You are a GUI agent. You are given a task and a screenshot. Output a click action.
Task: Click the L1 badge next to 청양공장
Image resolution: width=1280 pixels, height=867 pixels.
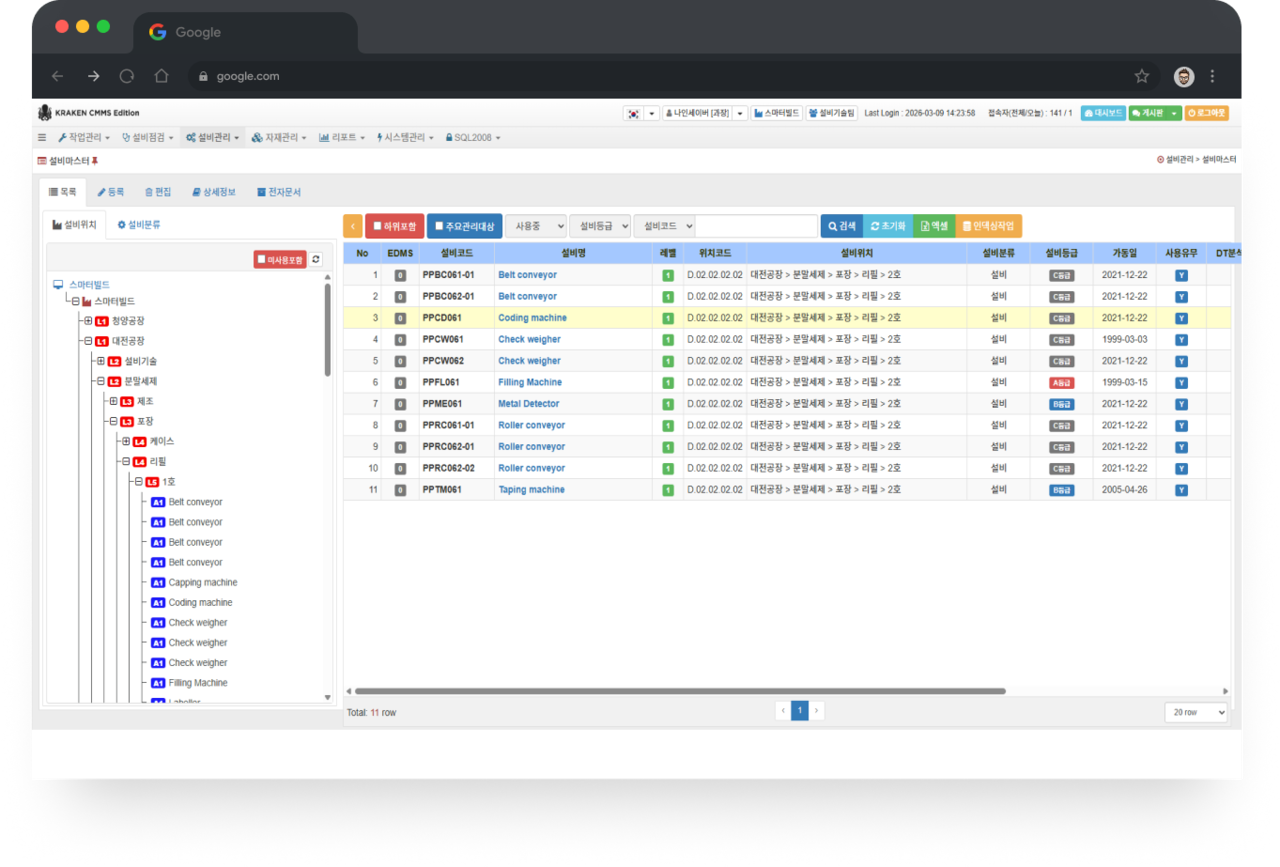point(102,321)
